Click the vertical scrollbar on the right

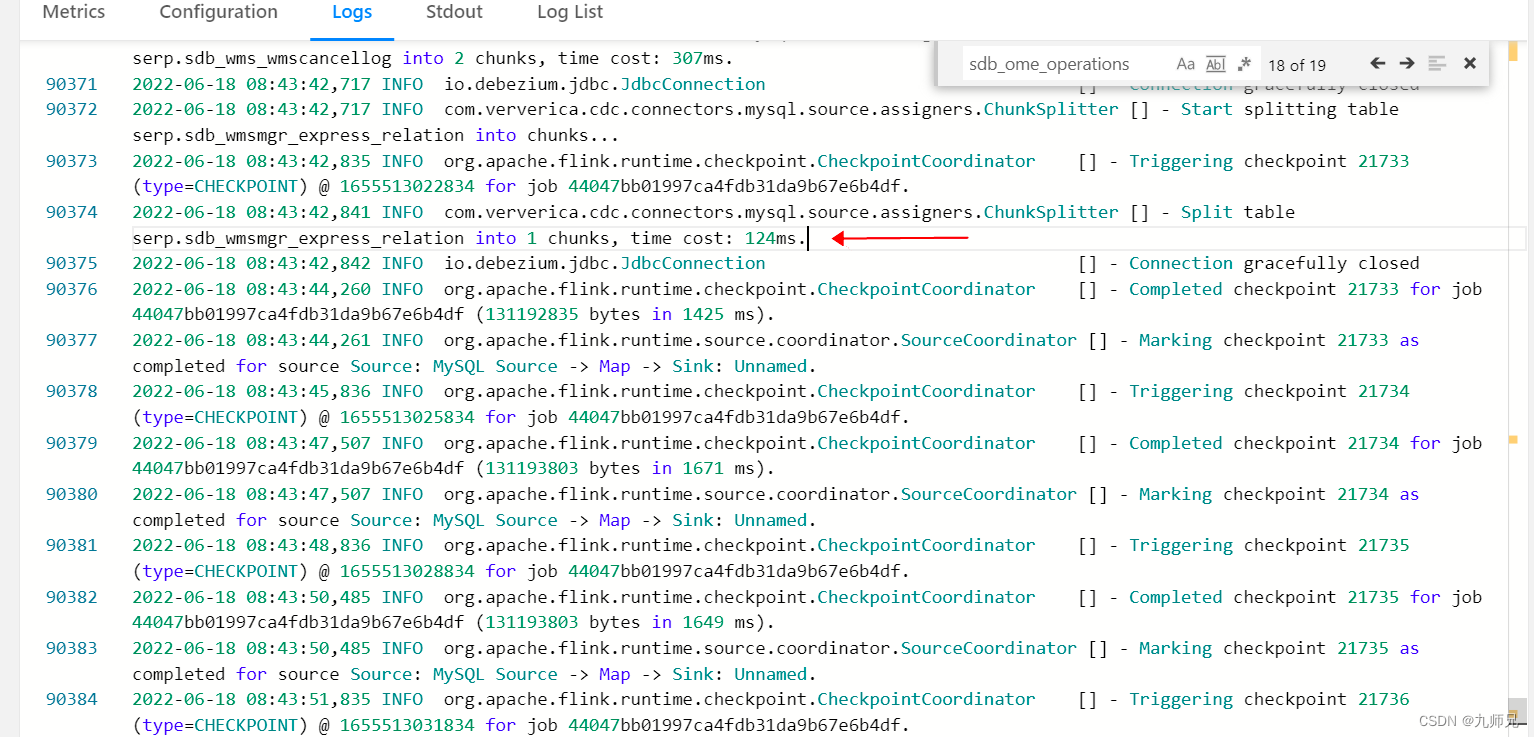click(x=1517, y=400)
